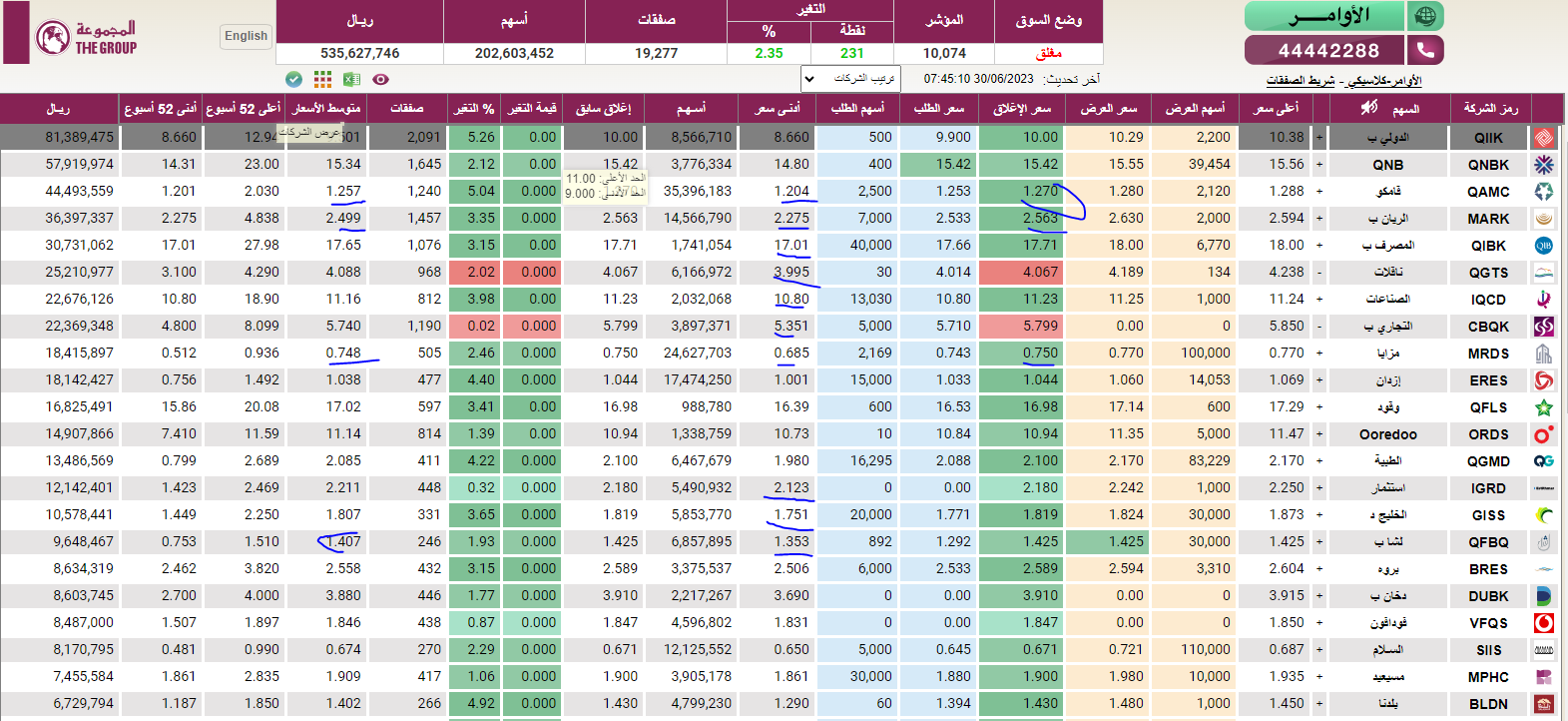Click the IGRD ticker symbol

(1488, 488)
